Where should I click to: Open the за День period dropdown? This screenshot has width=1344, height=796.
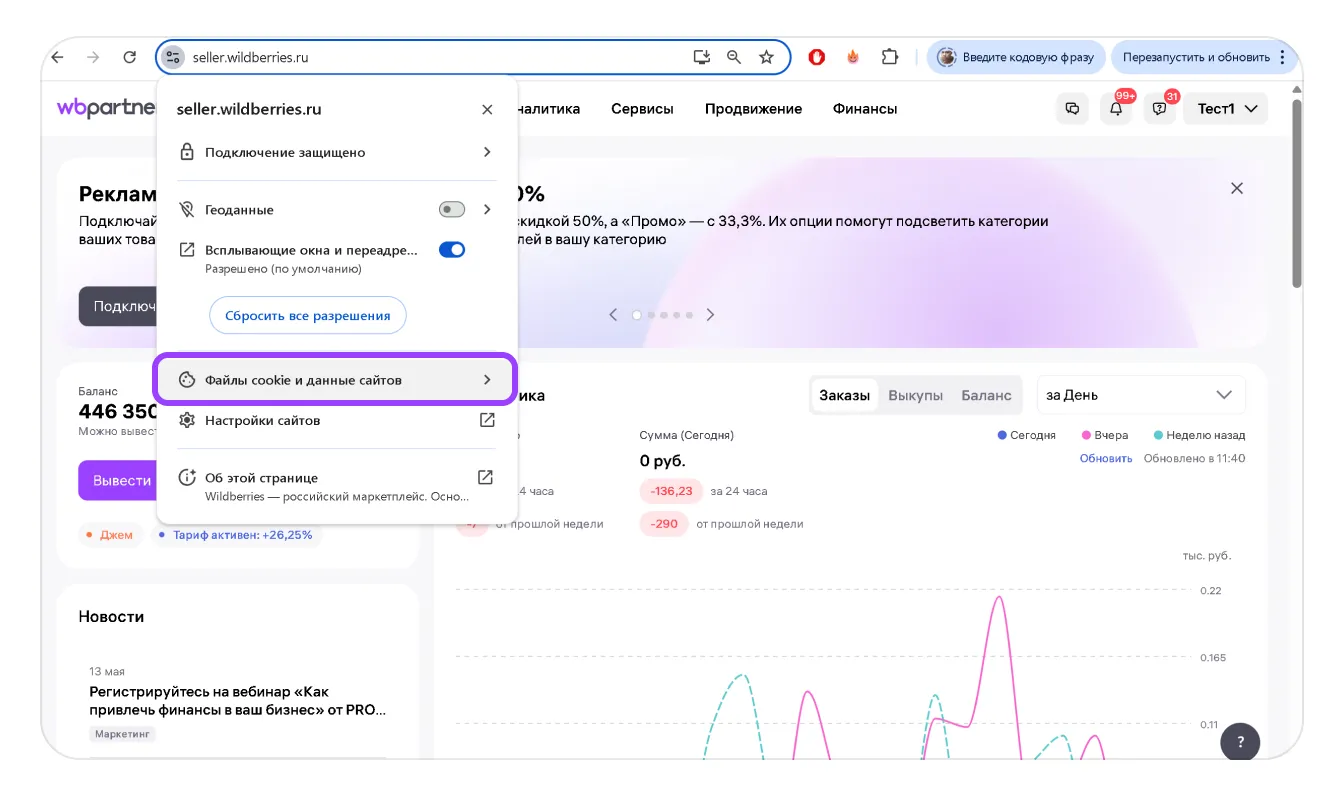click(1140, 395)
